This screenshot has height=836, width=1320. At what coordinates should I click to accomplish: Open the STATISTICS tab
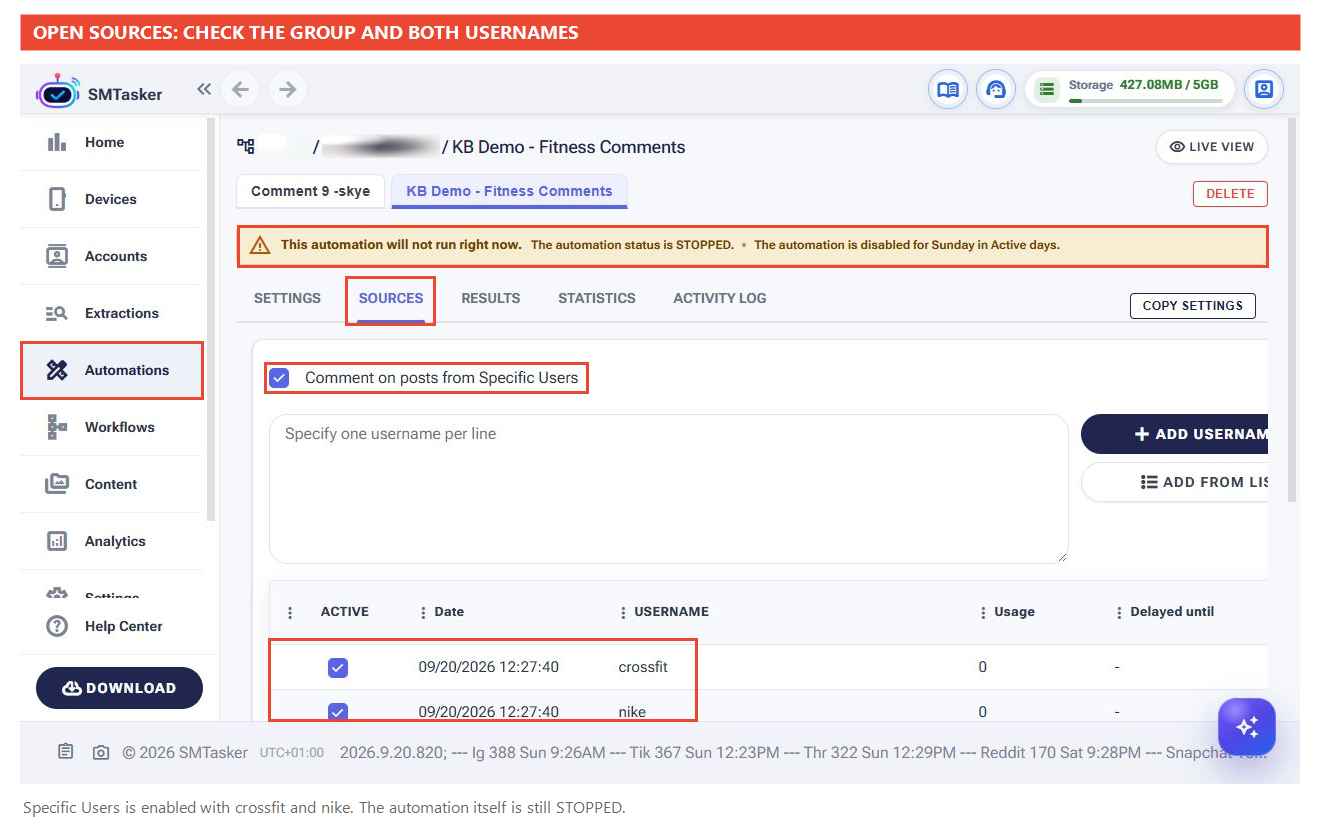(597, 298)
